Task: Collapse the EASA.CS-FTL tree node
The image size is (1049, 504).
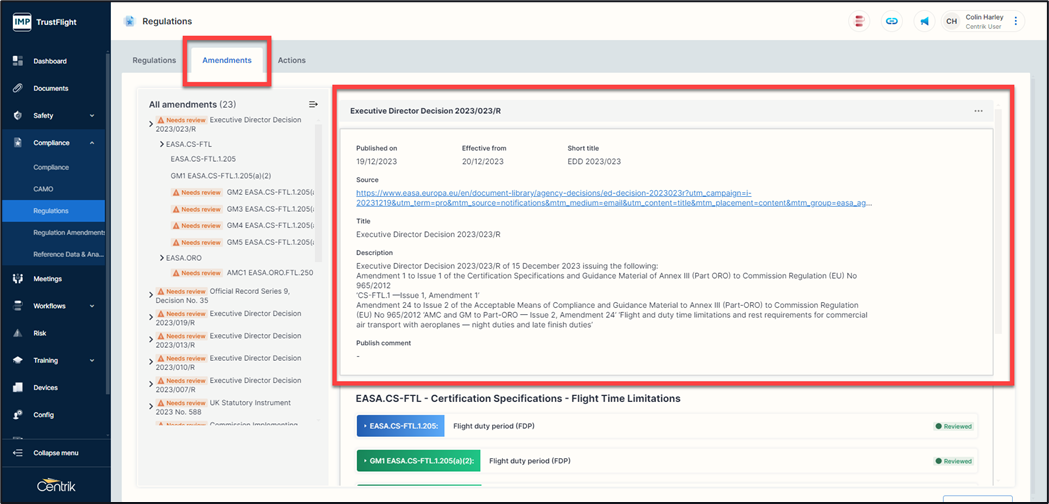Action: coord(162,144)
